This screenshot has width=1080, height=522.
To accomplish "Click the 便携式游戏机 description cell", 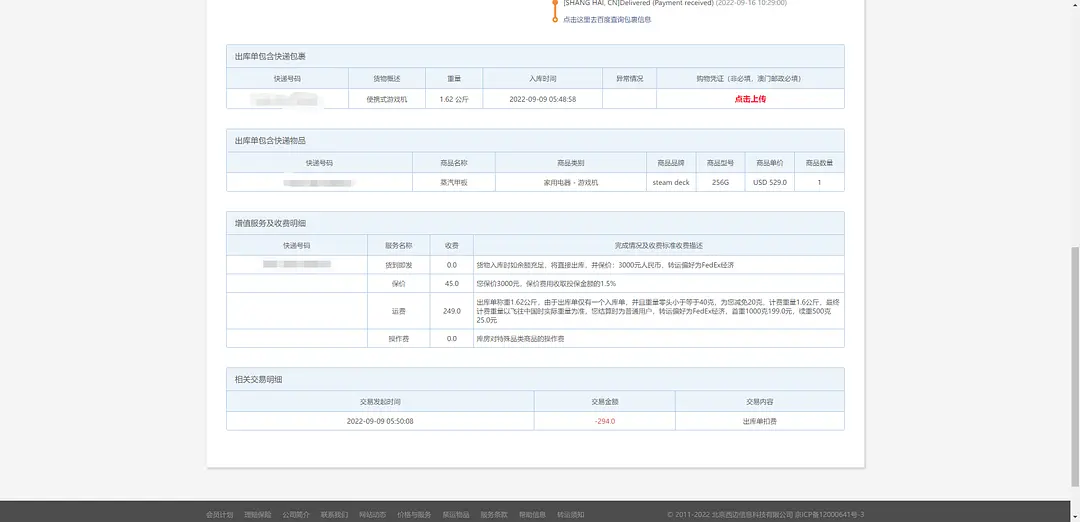I will coord(386,99).
